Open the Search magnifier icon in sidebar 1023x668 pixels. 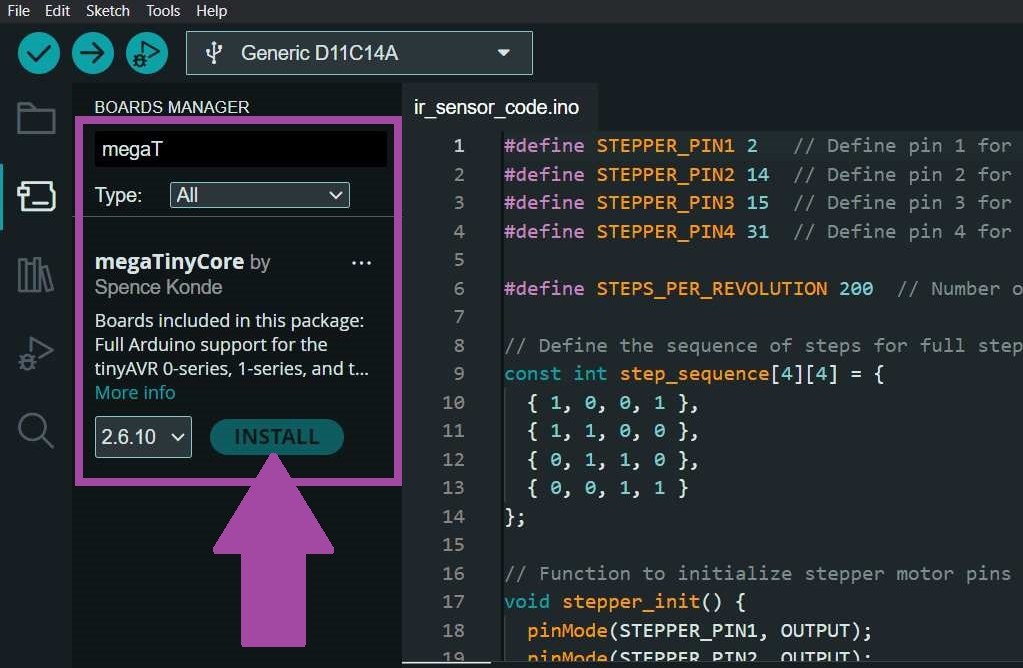pos(36,431)
